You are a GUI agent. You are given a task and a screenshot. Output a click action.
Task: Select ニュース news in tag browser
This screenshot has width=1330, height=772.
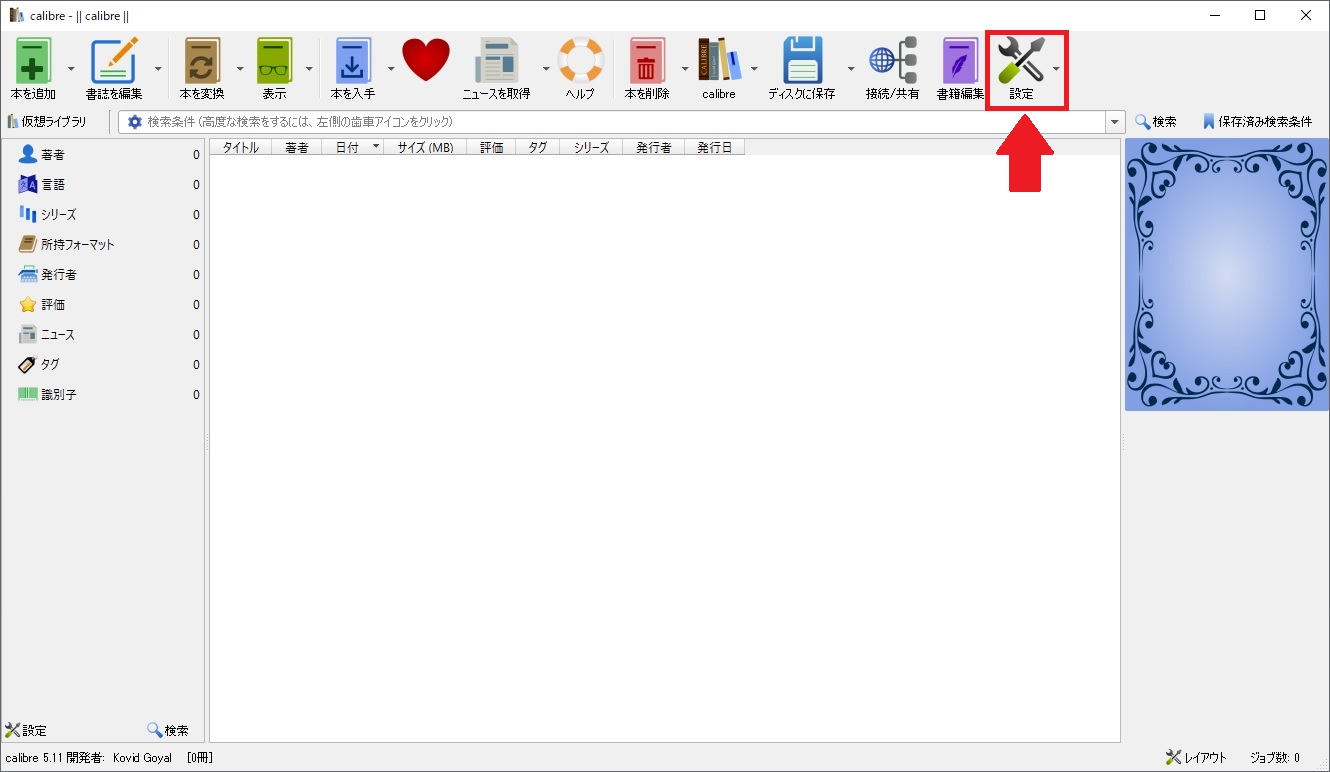[102, 335]
